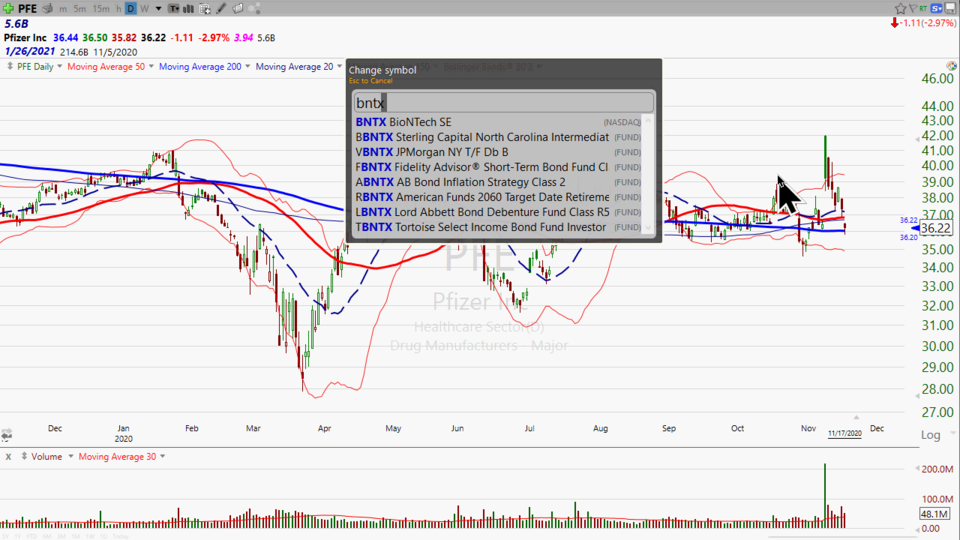Click the Moving Average 200 legend label

(200, 66)
